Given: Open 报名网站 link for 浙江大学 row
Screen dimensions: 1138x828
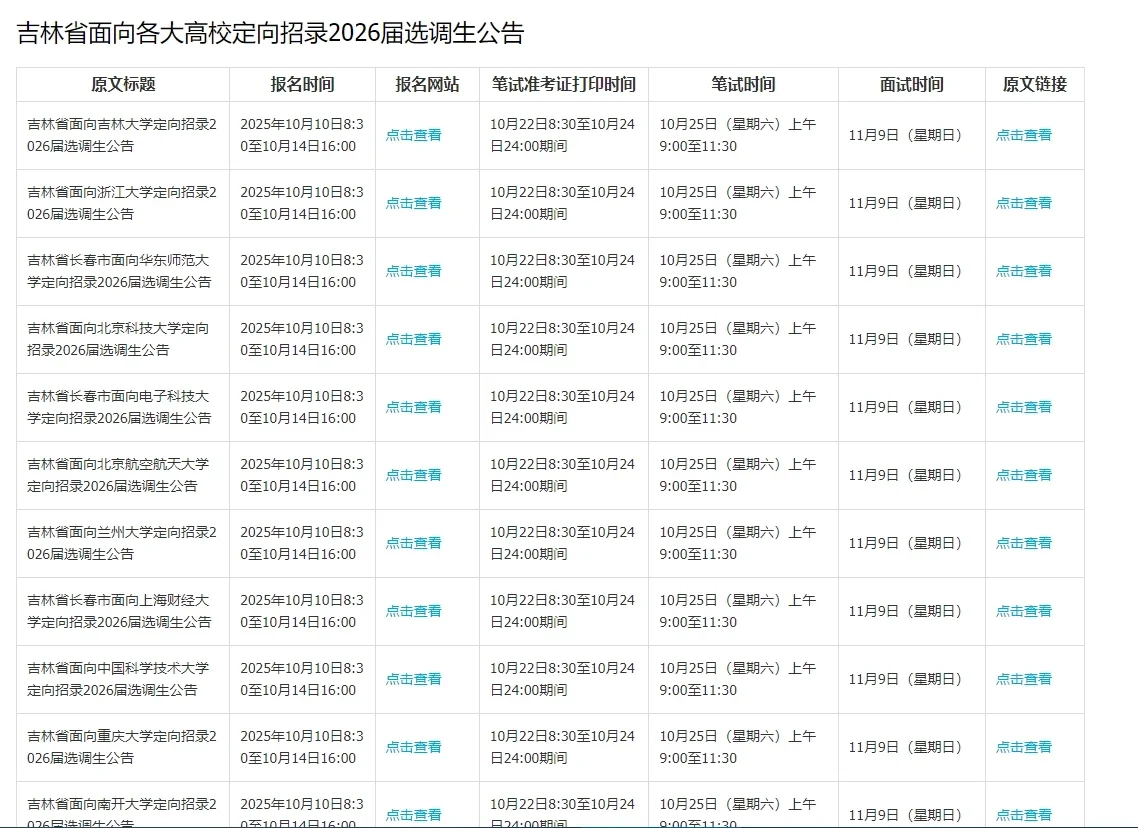Looking at the screenshot, I should coord(414,203).
